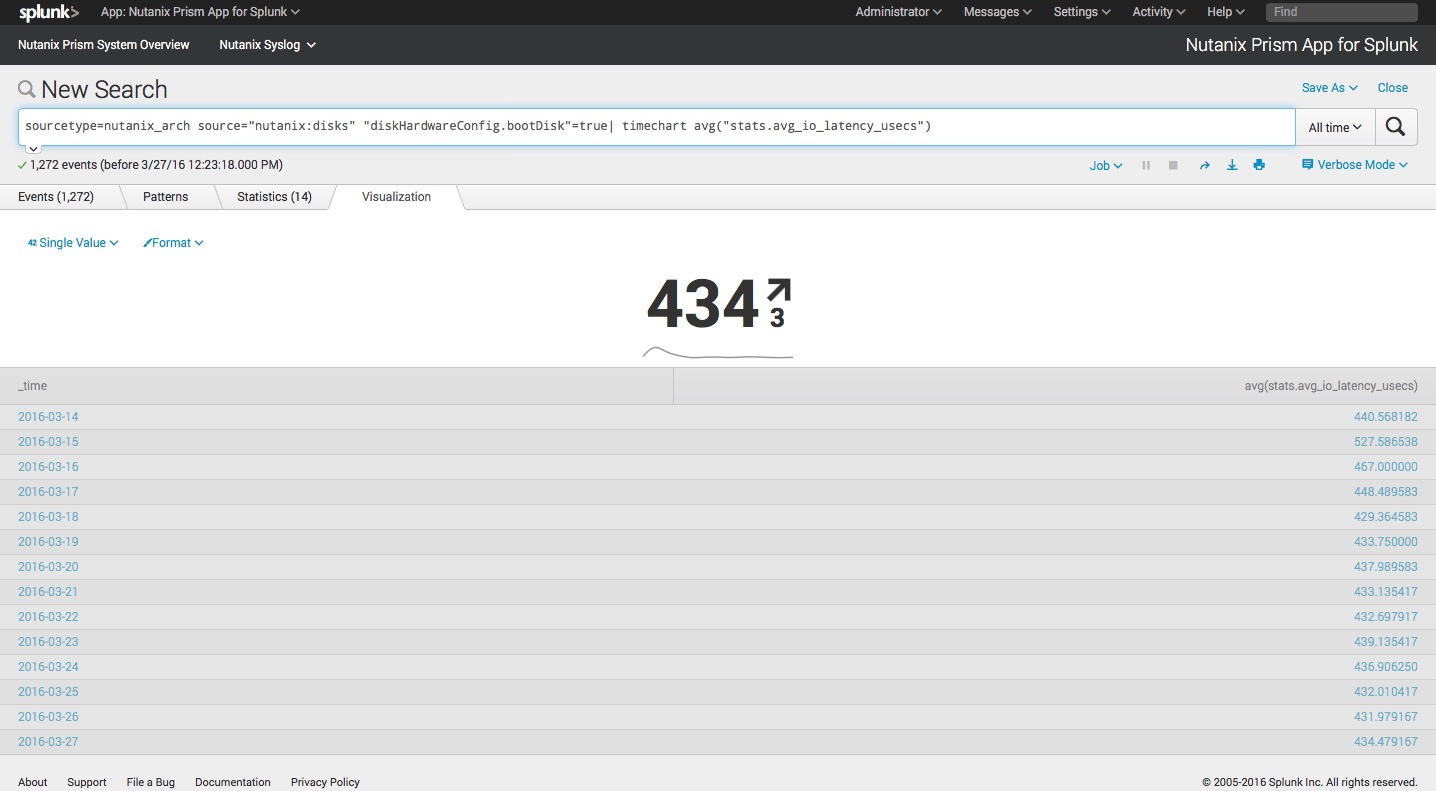Sort by avg(stats.avg_io_latency_usecs) column header

tap(1055, 386)
